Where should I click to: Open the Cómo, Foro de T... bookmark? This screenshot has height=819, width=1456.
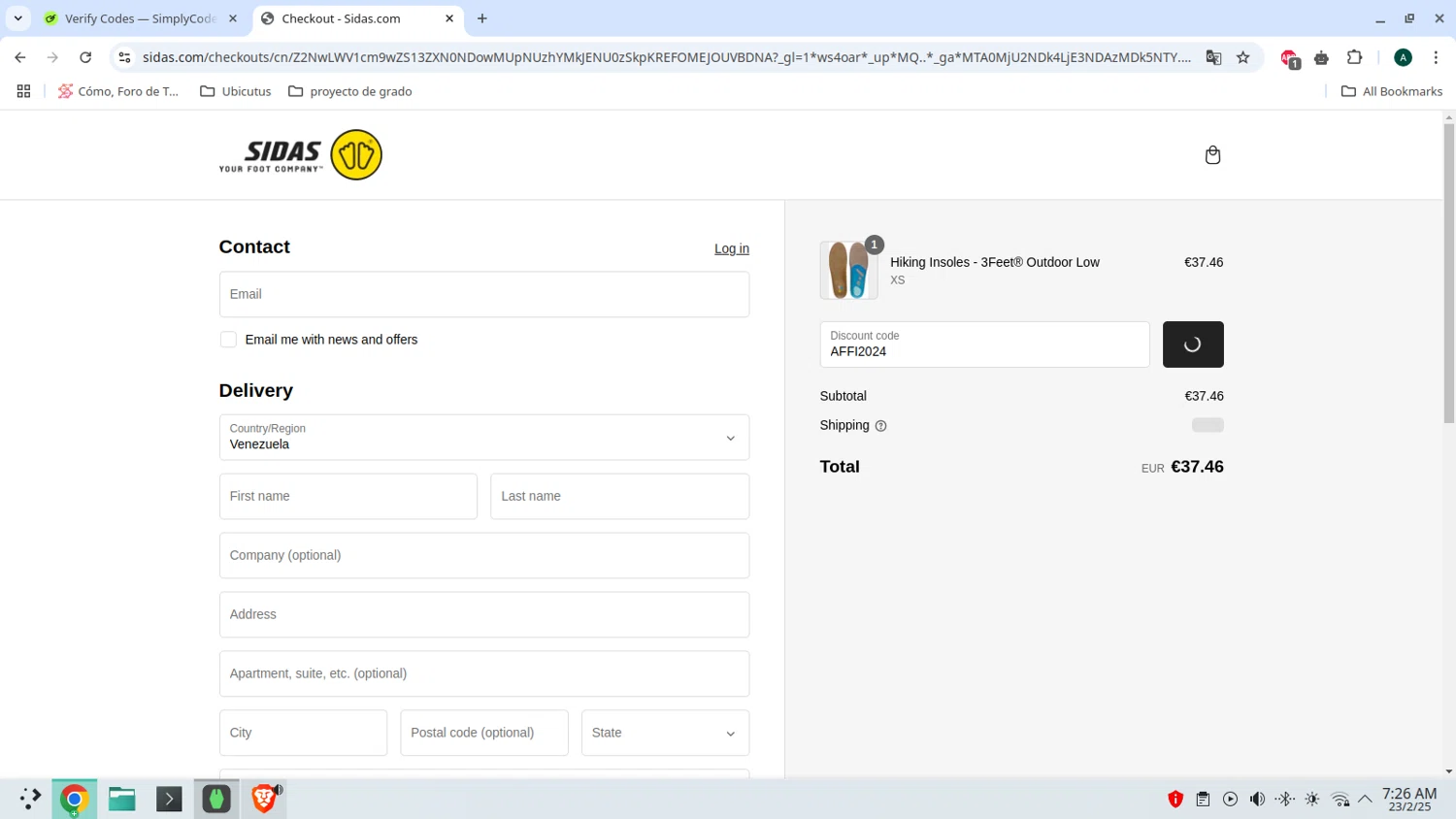pyautogui.click(x=118, y=91)
